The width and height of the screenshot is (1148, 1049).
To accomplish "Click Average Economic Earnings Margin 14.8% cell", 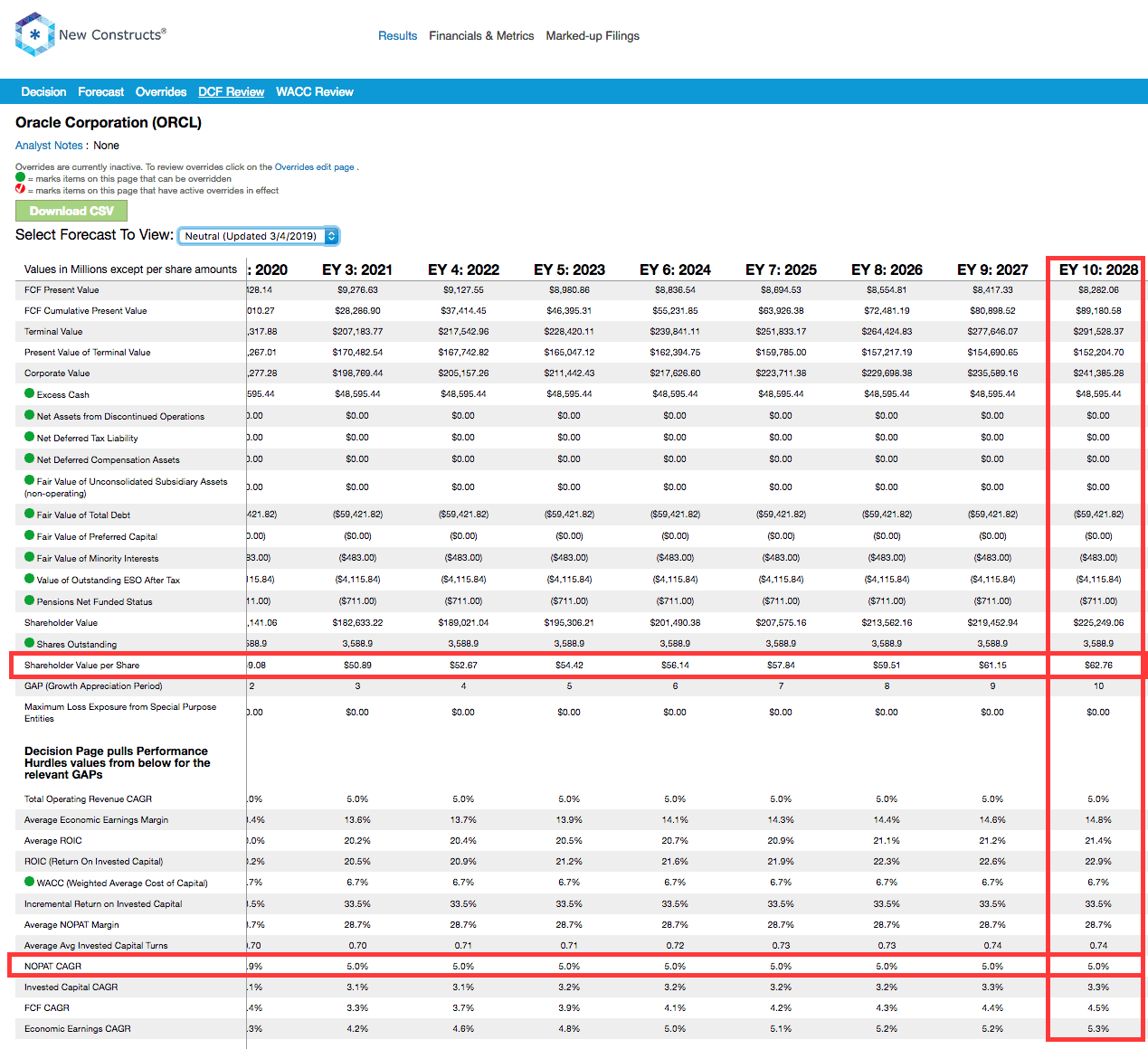I will [x=1098, y=820].
